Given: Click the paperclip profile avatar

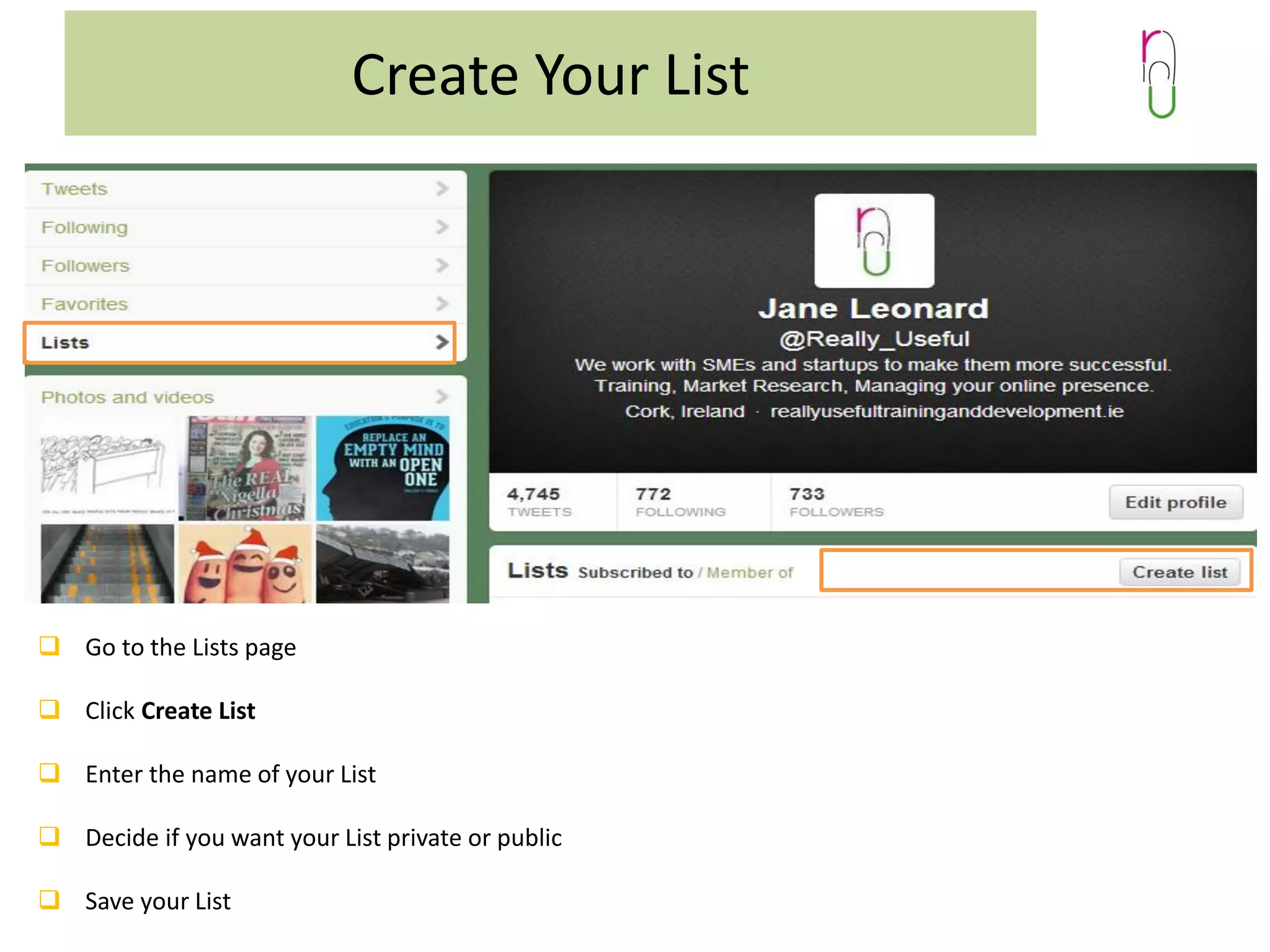Looking at the screenshot, I should tap(874, 241).
